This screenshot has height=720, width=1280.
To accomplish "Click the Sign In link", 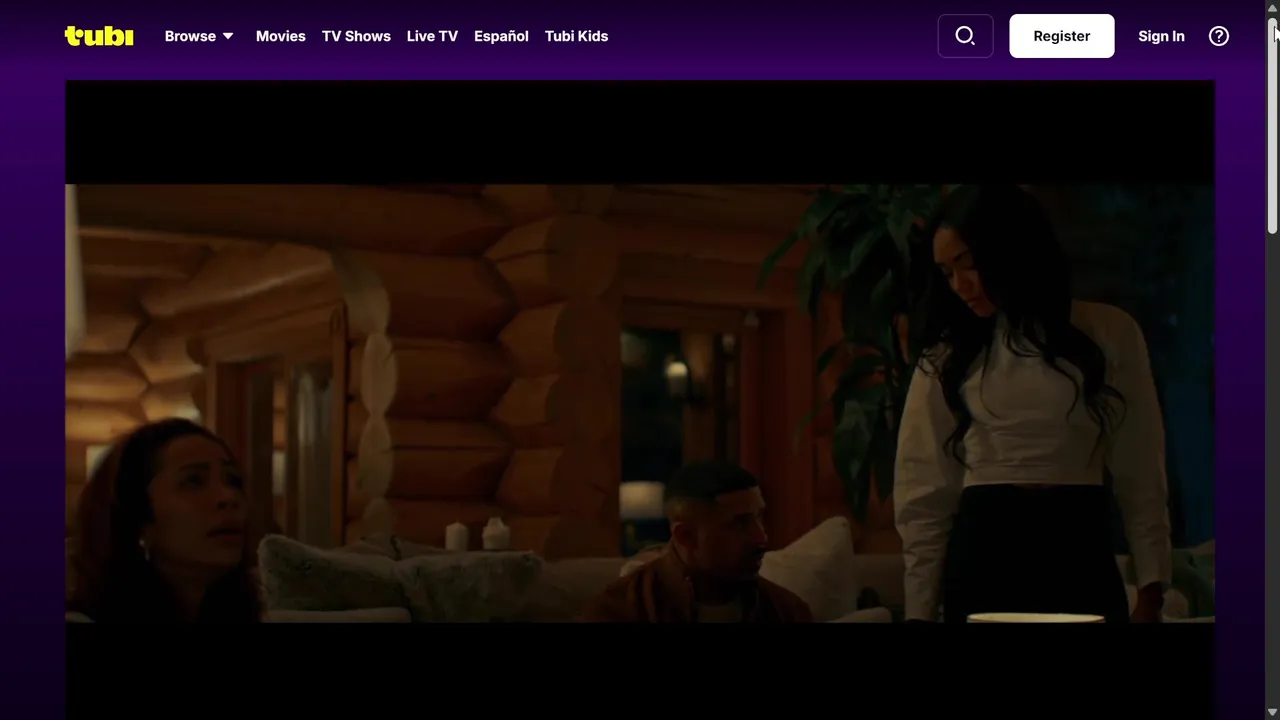I will click(1161, 36).
